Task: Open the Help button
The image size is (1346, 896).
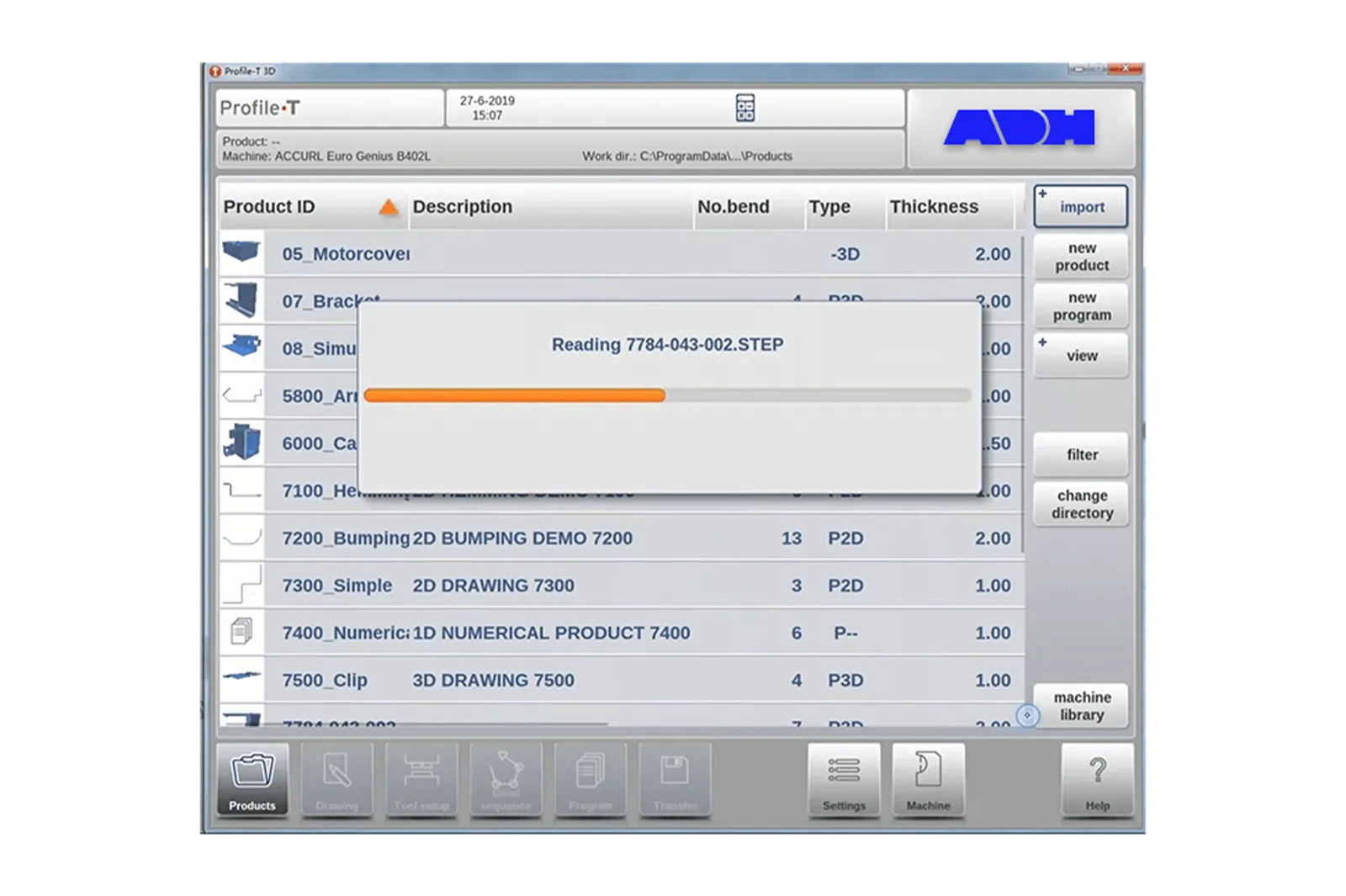Action: (1098, 781)
